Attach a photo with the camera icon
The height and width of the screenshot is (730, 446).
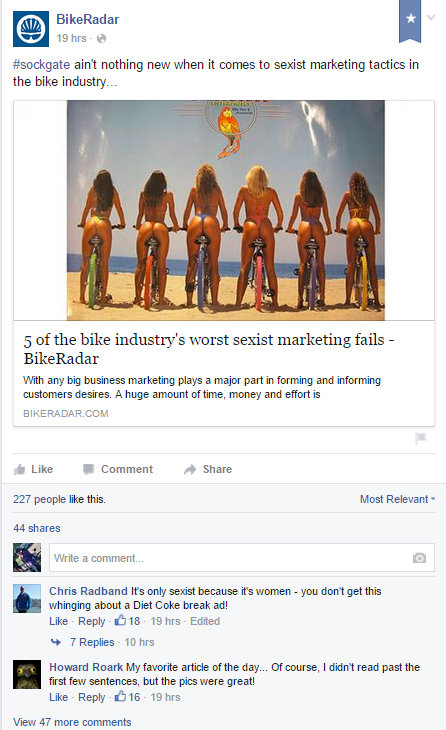click(x=419, y=558)
